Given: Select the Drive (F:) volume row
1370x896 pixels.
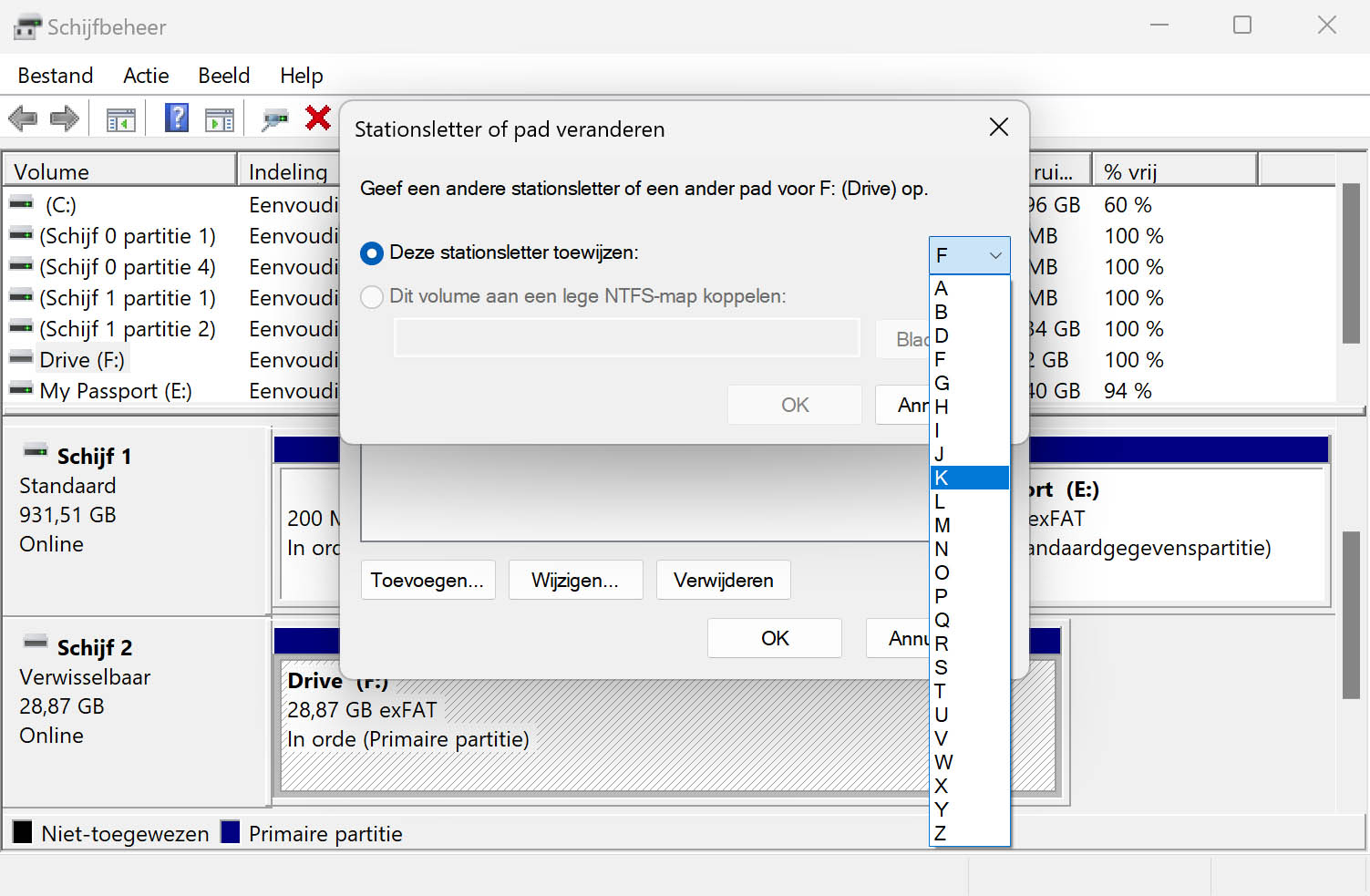Looking at the screenshot, I should (82, 360).
